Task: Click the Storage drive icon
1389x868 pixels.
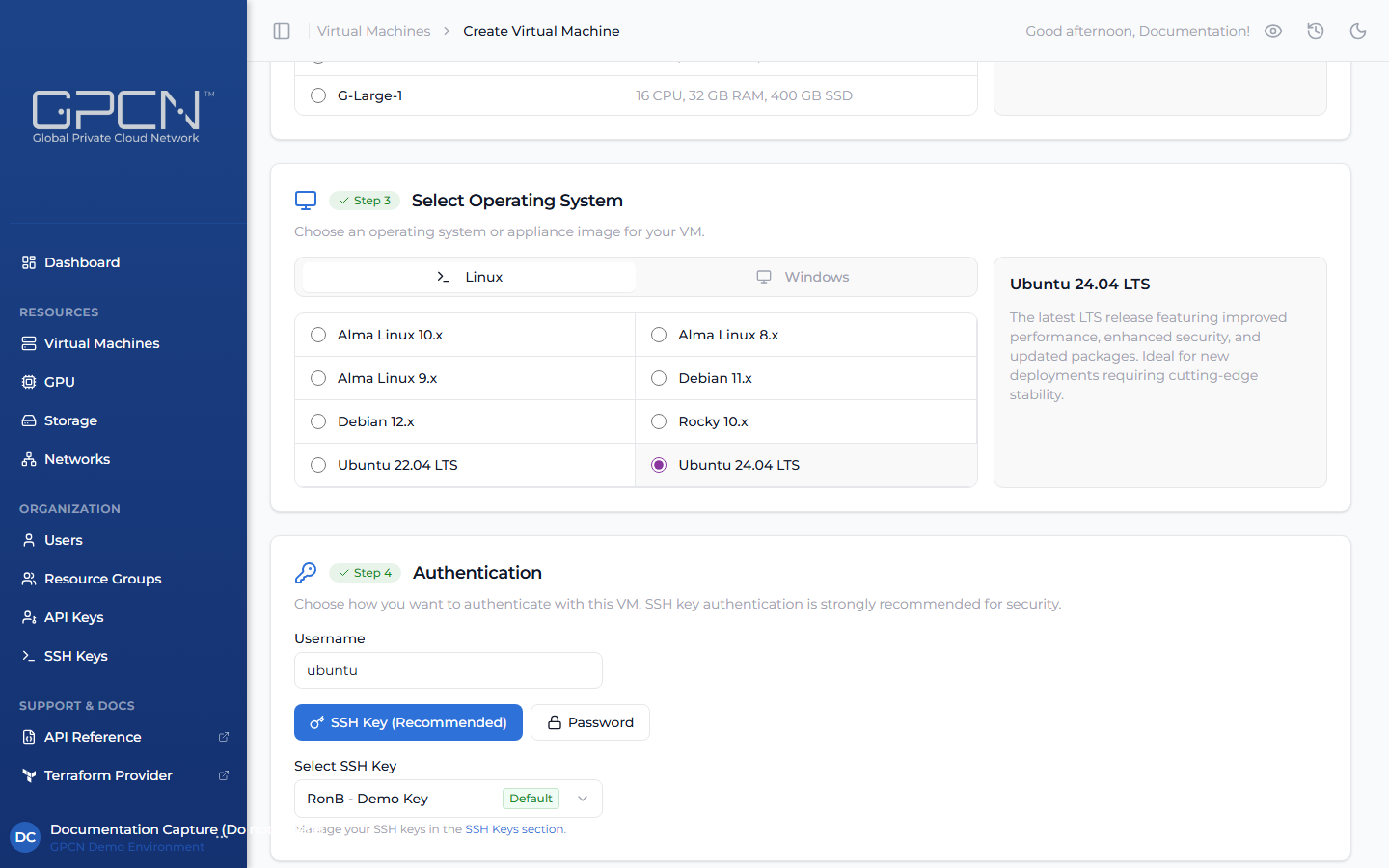Action: point(29,420)
